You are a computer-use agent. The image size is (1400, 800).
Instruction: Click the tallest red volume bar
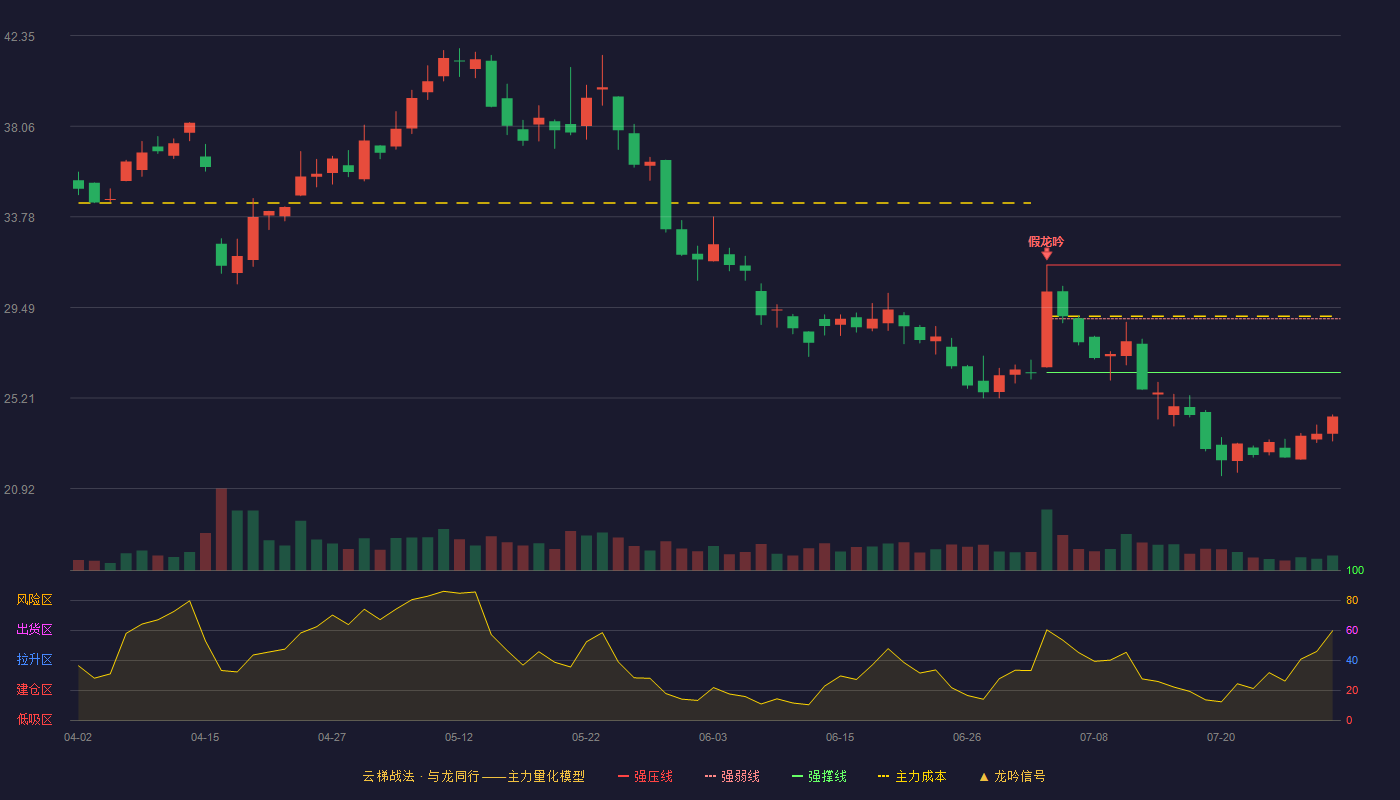pos(221,529)
